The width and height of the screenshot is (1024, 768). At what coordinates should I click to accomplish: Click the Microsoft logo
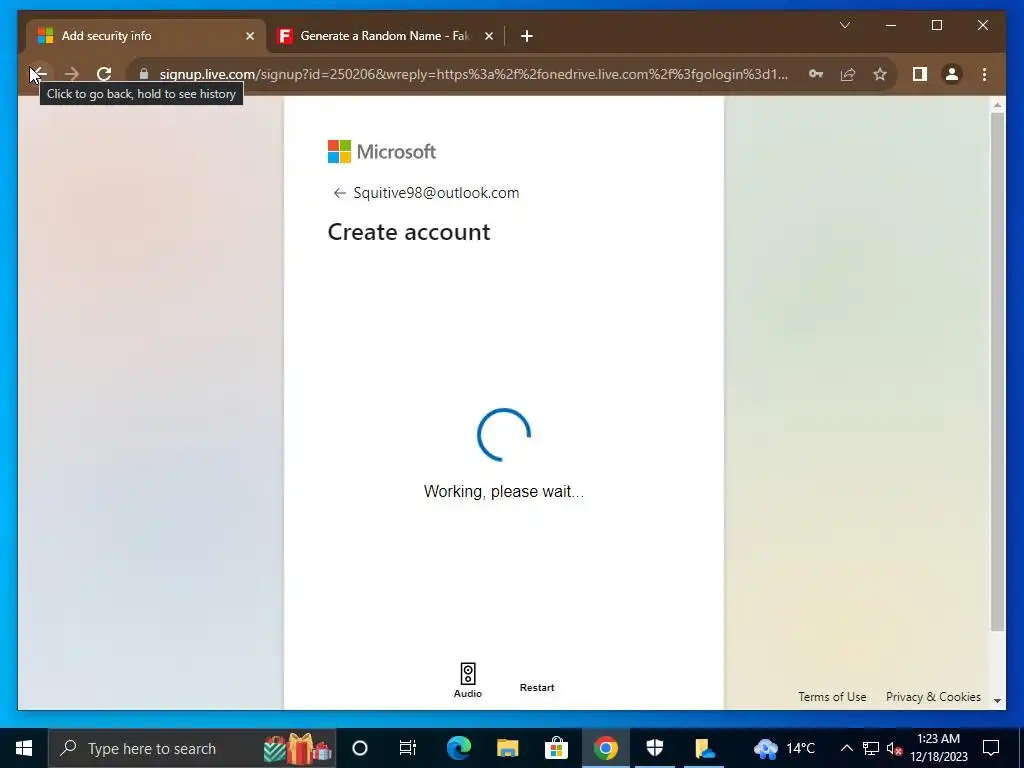pos(381,152)
